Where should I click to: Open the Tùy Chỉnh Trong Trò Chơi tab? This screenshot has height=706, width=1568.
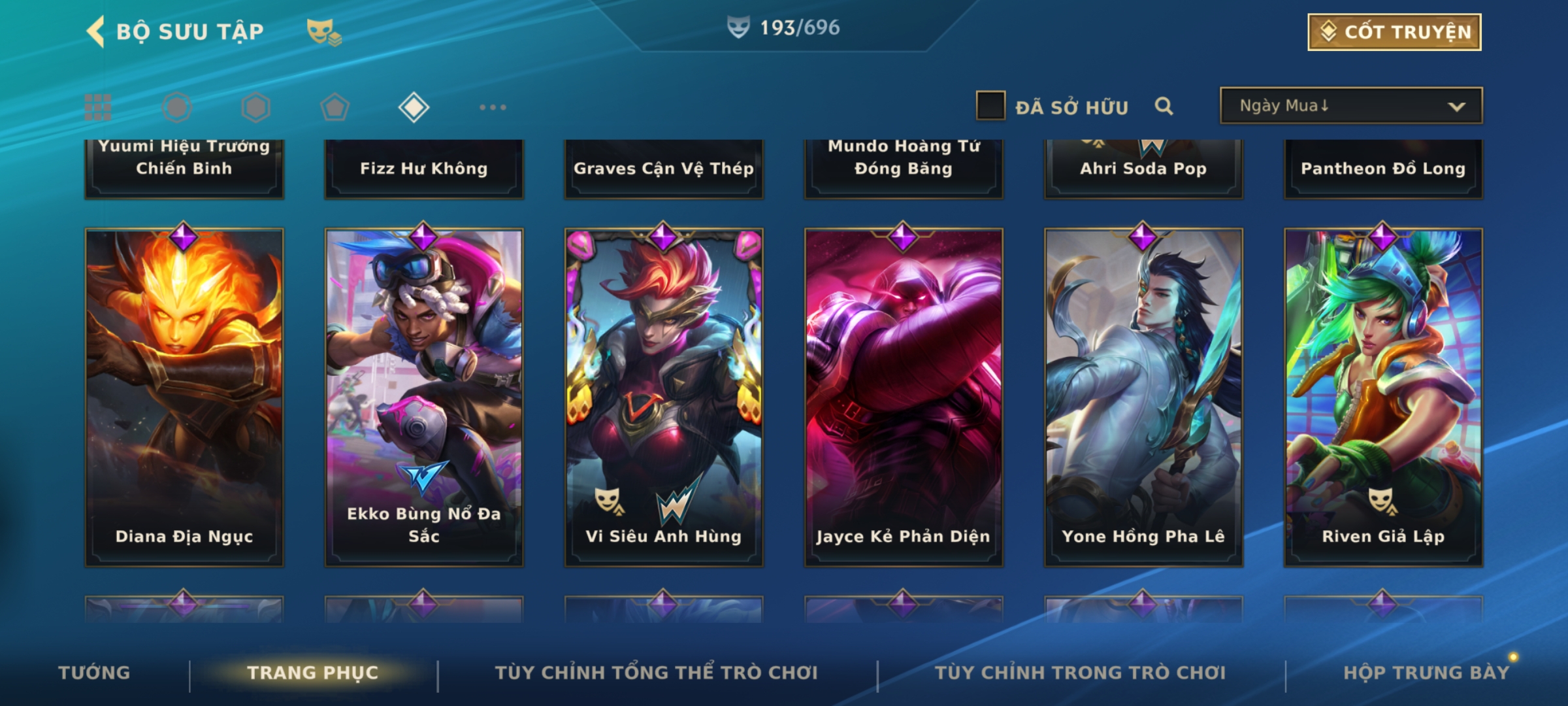[1081, 673]
